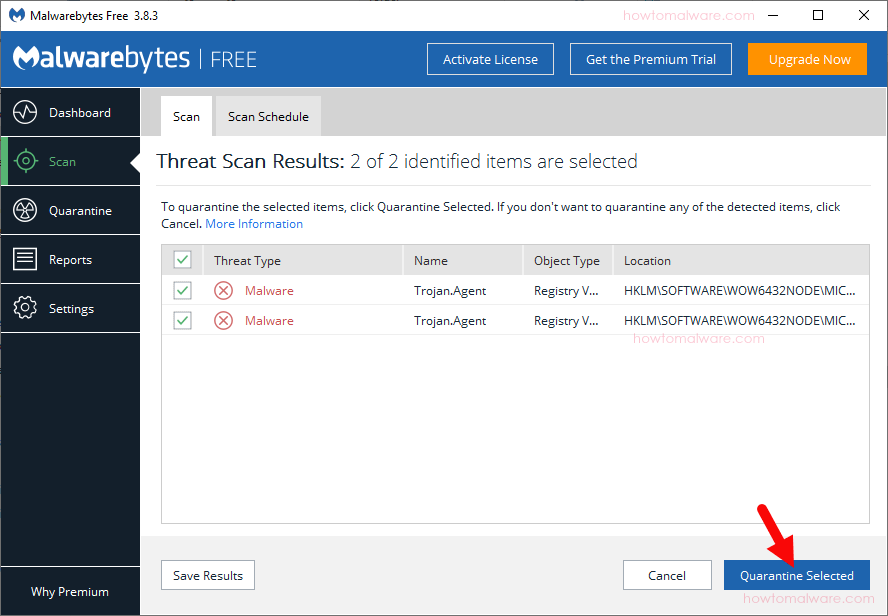Image resolution: width=888 pixels, height=616 pixels.
Task: Toggle the checkbox for the first Trojan.Agent item
Action: pyautogui.click(x=182, y=291)
